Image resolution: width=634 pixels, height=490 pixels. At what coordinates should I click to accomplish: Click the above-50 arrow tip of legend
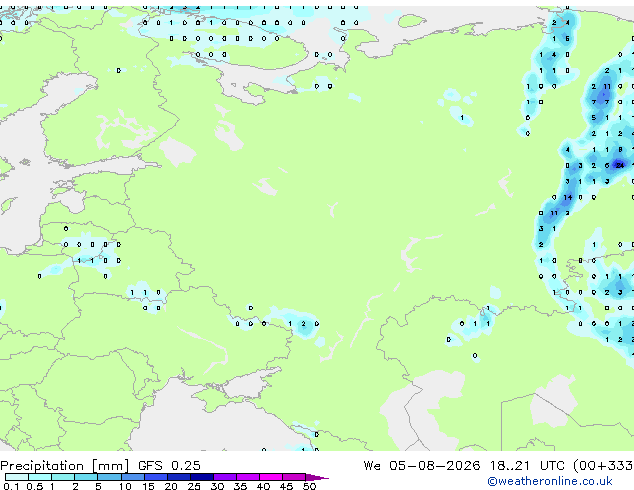tap(317, 477)
